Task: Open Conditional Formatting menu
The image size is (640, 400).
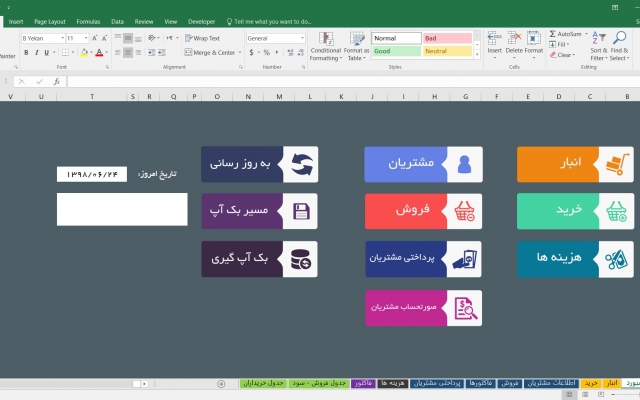Action: [x=326, y=47]
